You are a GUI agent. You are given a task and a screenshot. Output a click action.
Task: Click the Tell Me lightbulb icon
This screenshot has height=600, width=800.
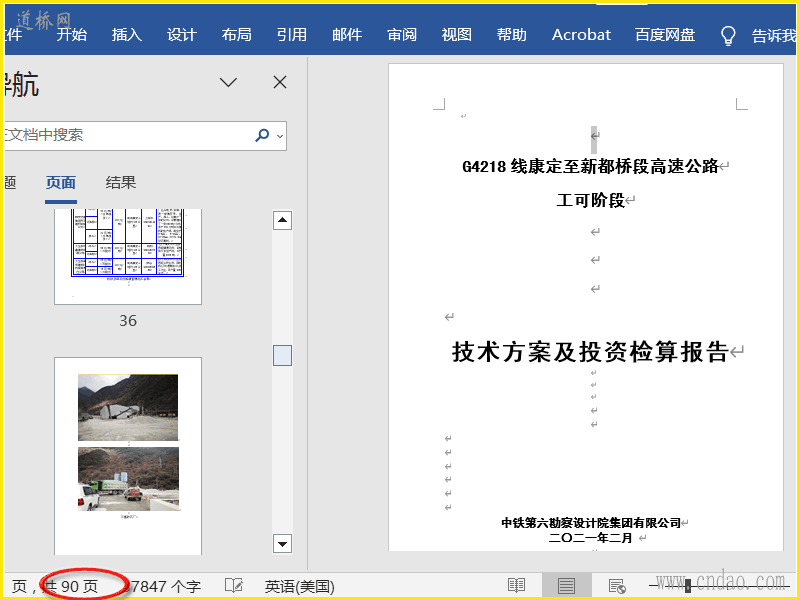point(728,36)
